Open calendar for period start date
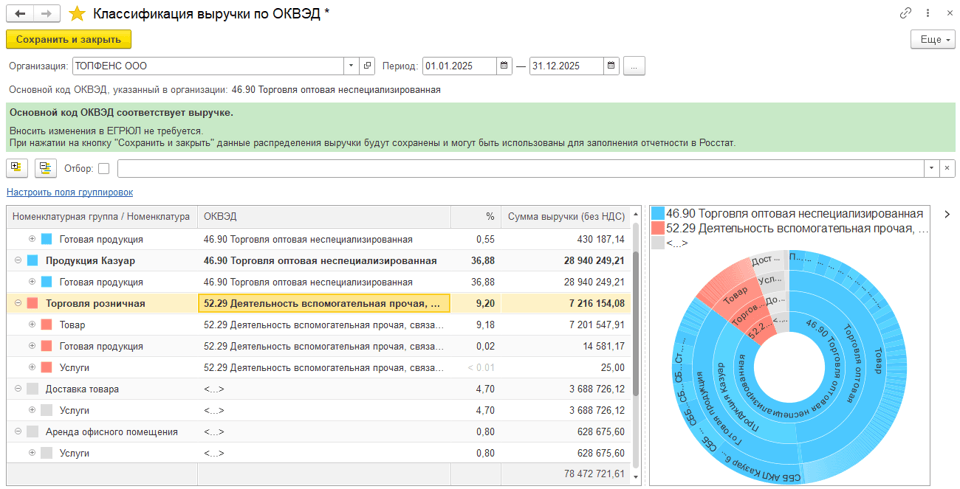The image size is (960, 489). [x=505, y=66]
